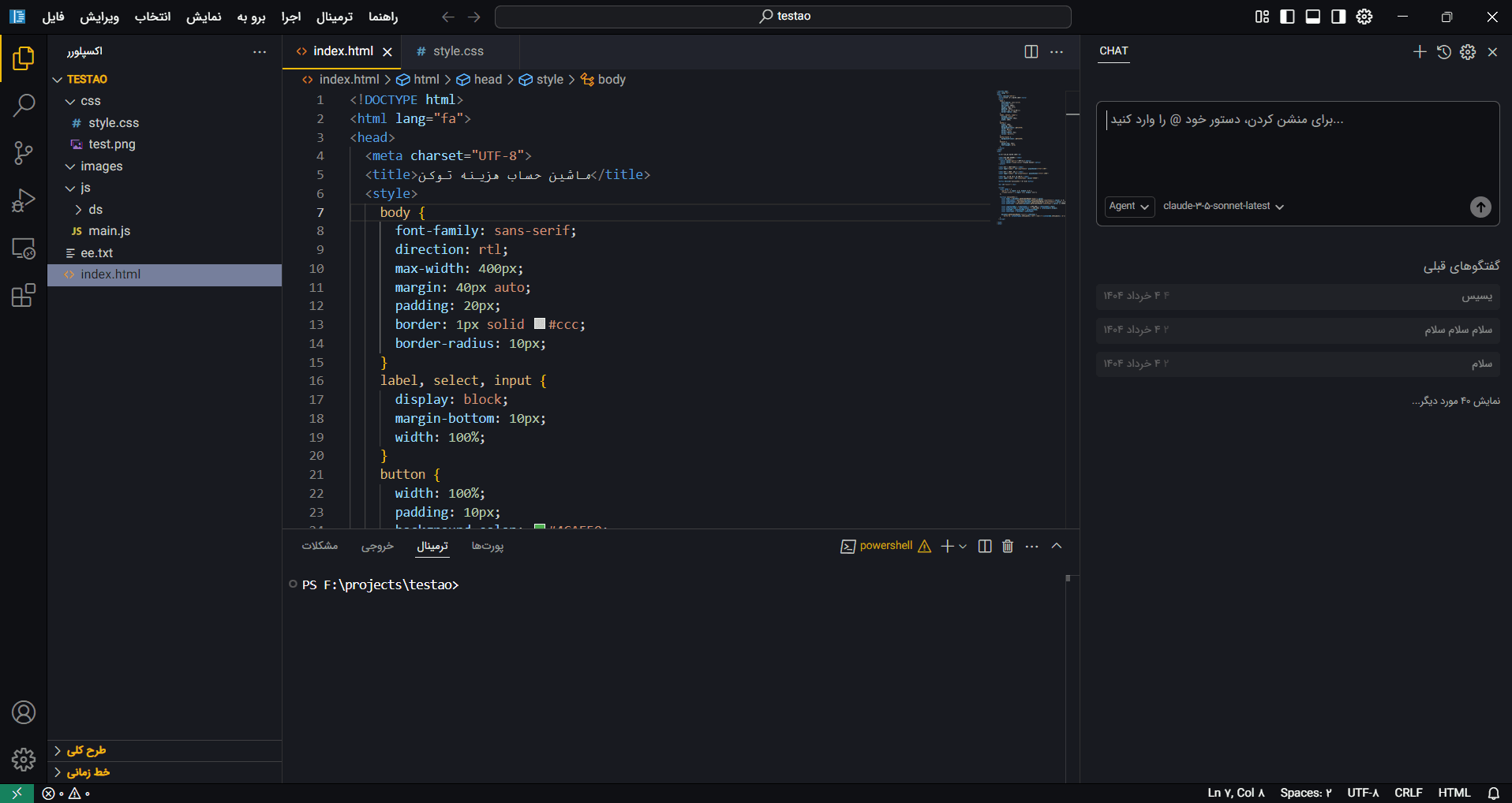The image size is (1512, 803).
Task: Open the ویرایش menu
Action: [x=99, y=17]
